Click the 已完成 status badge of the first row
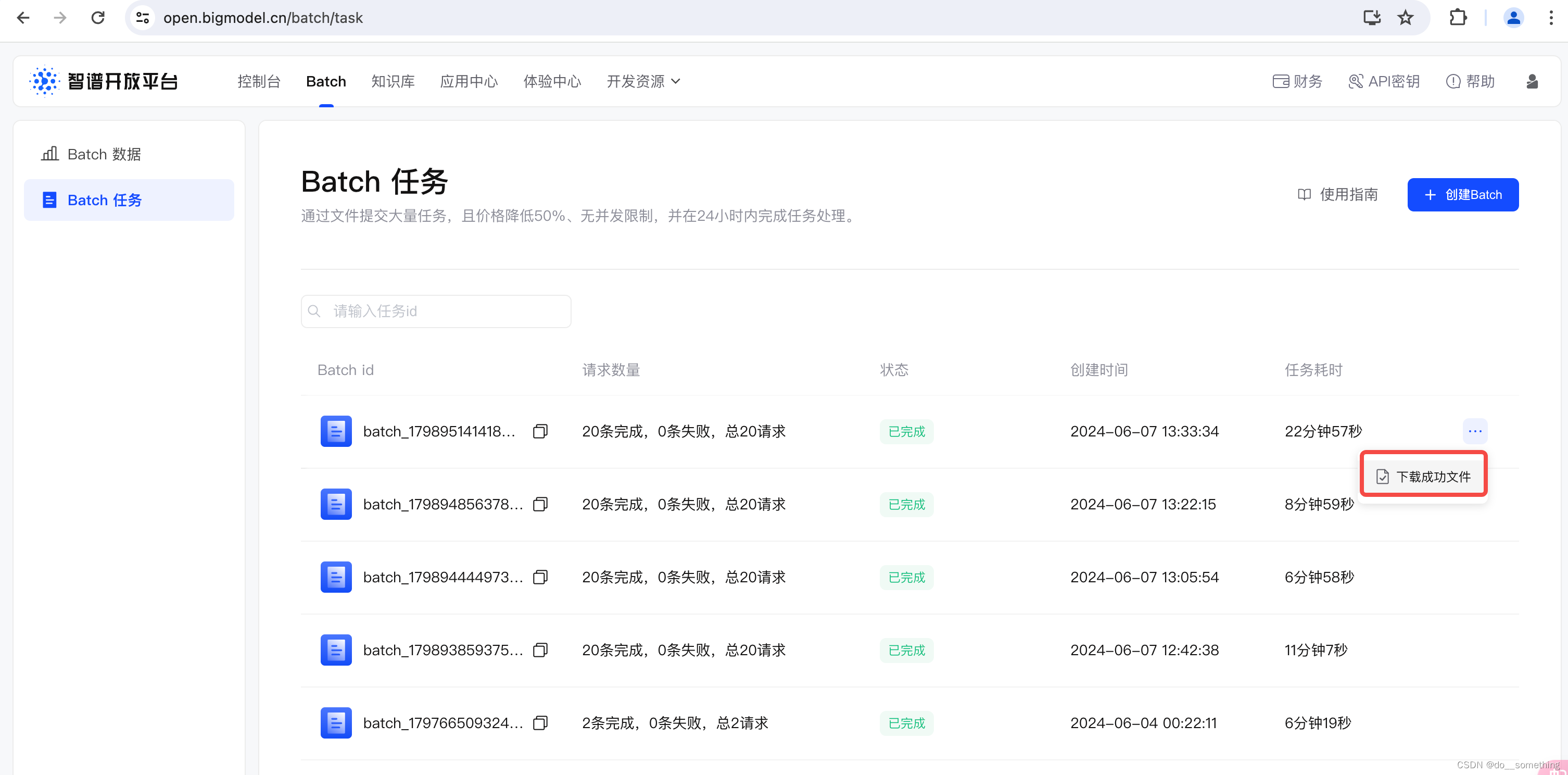 click(x=906, y=431)
